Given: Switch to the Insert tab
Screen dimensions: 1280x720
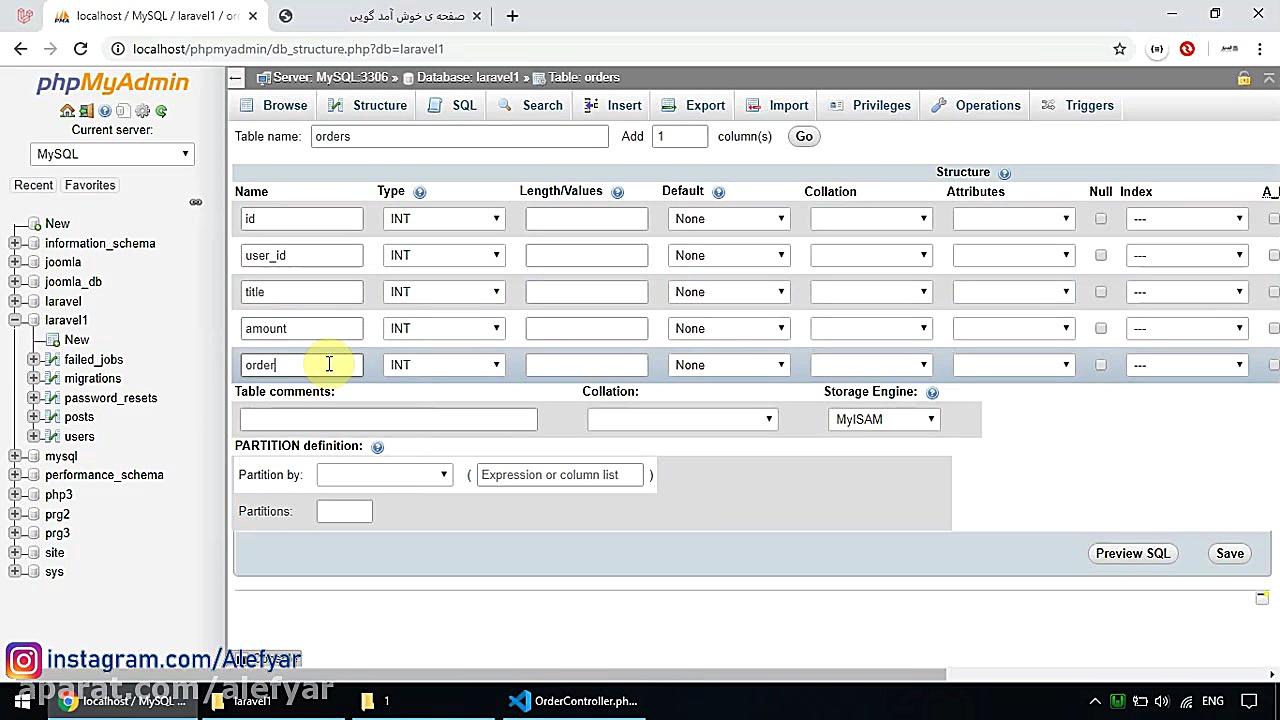Looking at the screenshot, I should (x=612, y=105).
